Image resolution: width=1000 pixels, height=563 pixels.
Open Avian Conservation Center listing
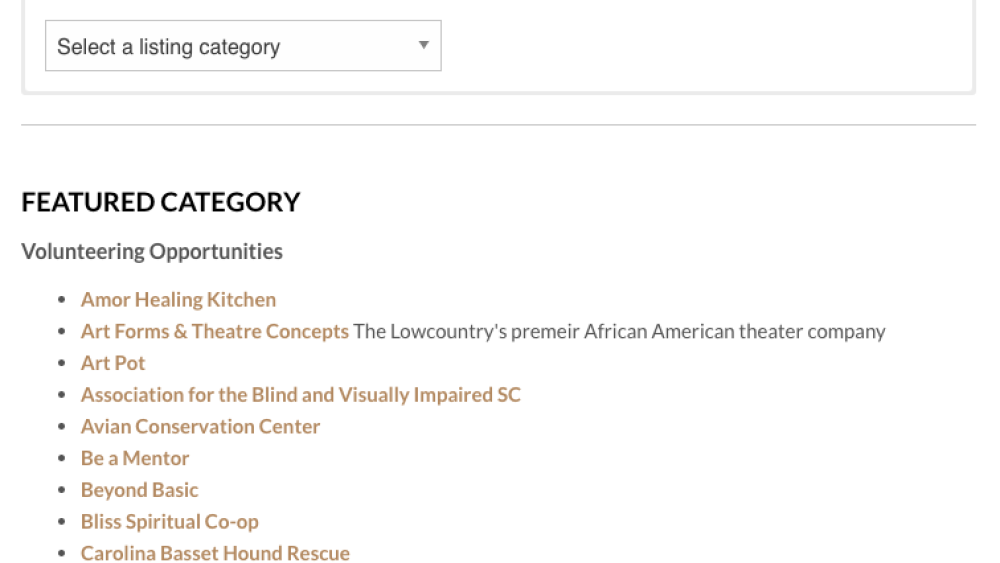[200, 427]
